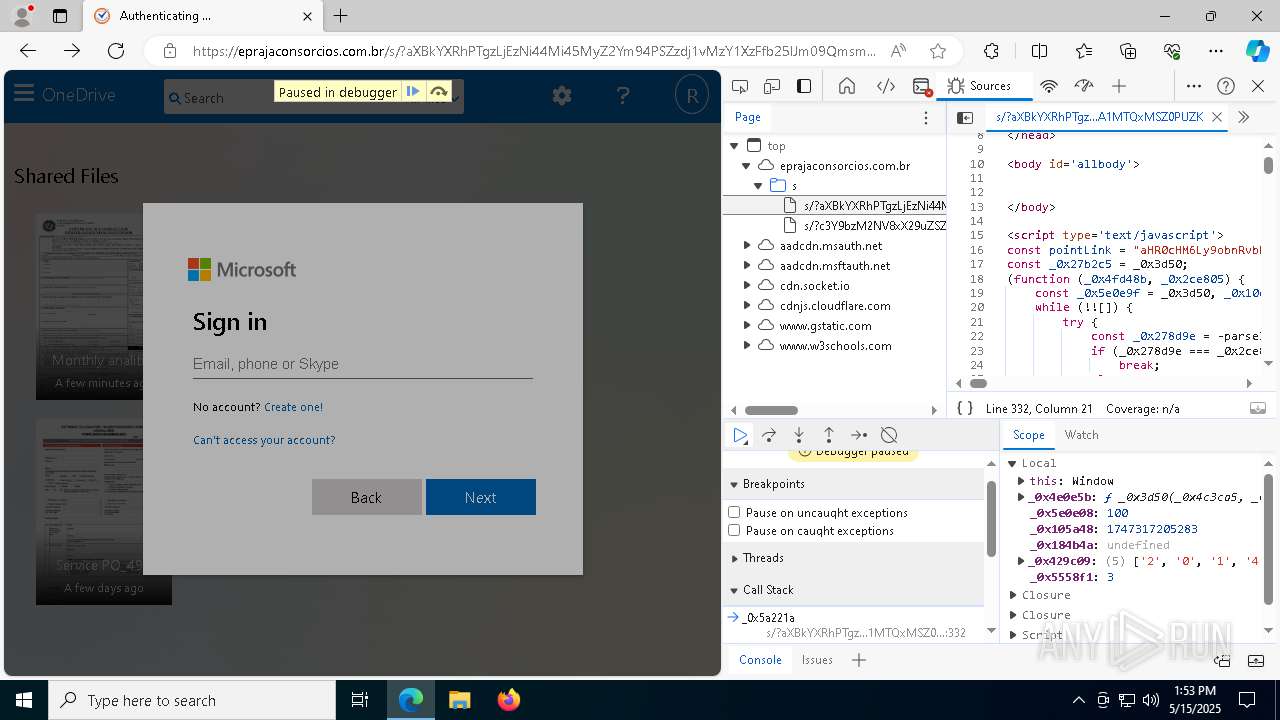The width and height of the screenshot is (1280, 720).
Task: Open browser extensions puzzle icon
Action: coord(991,51)
